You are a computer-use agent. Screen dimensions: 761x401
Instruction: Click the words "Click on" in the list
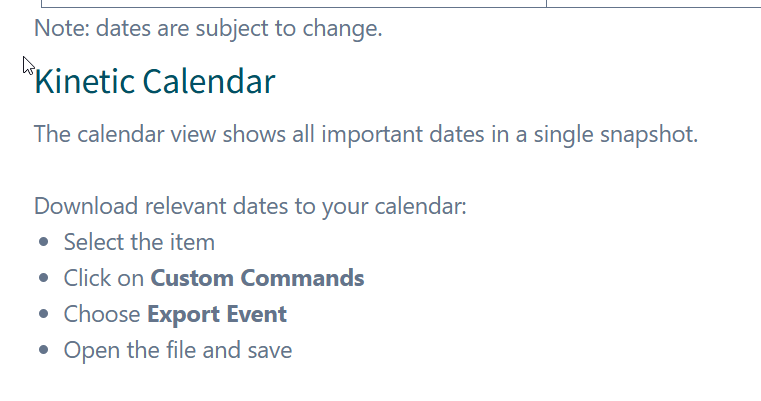(x=104, y=278)
